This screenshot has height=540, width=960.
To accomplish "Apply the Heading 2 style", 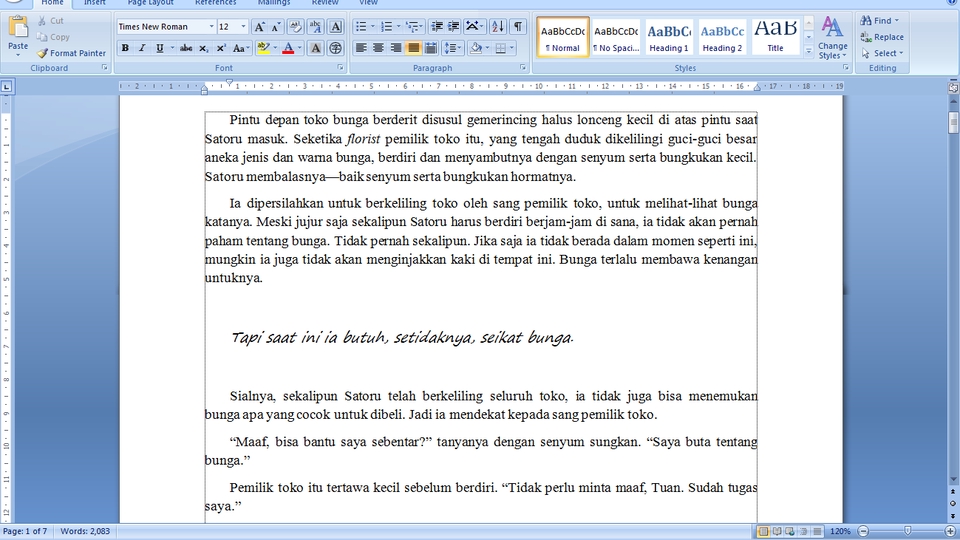I will coord(722,37).
